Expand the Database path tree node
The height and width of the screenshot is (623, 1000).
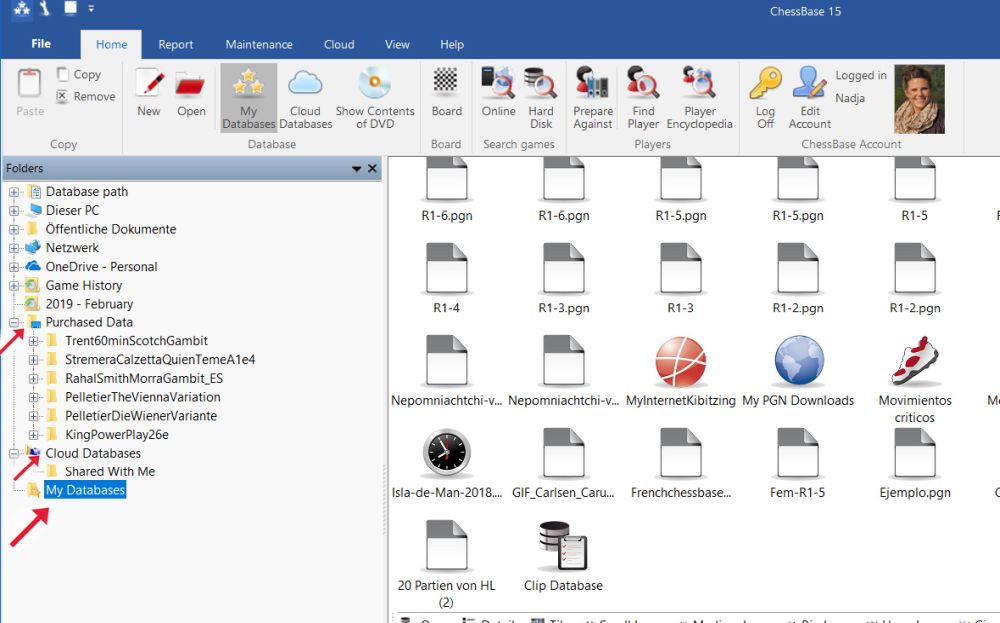pyautogui.click(x=14, y=192)
